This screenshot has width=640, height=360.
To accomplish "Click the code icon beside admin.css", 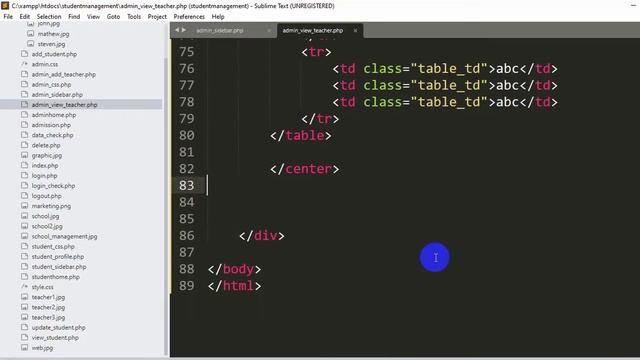I will pyautogui.click(x=24, y=64).
